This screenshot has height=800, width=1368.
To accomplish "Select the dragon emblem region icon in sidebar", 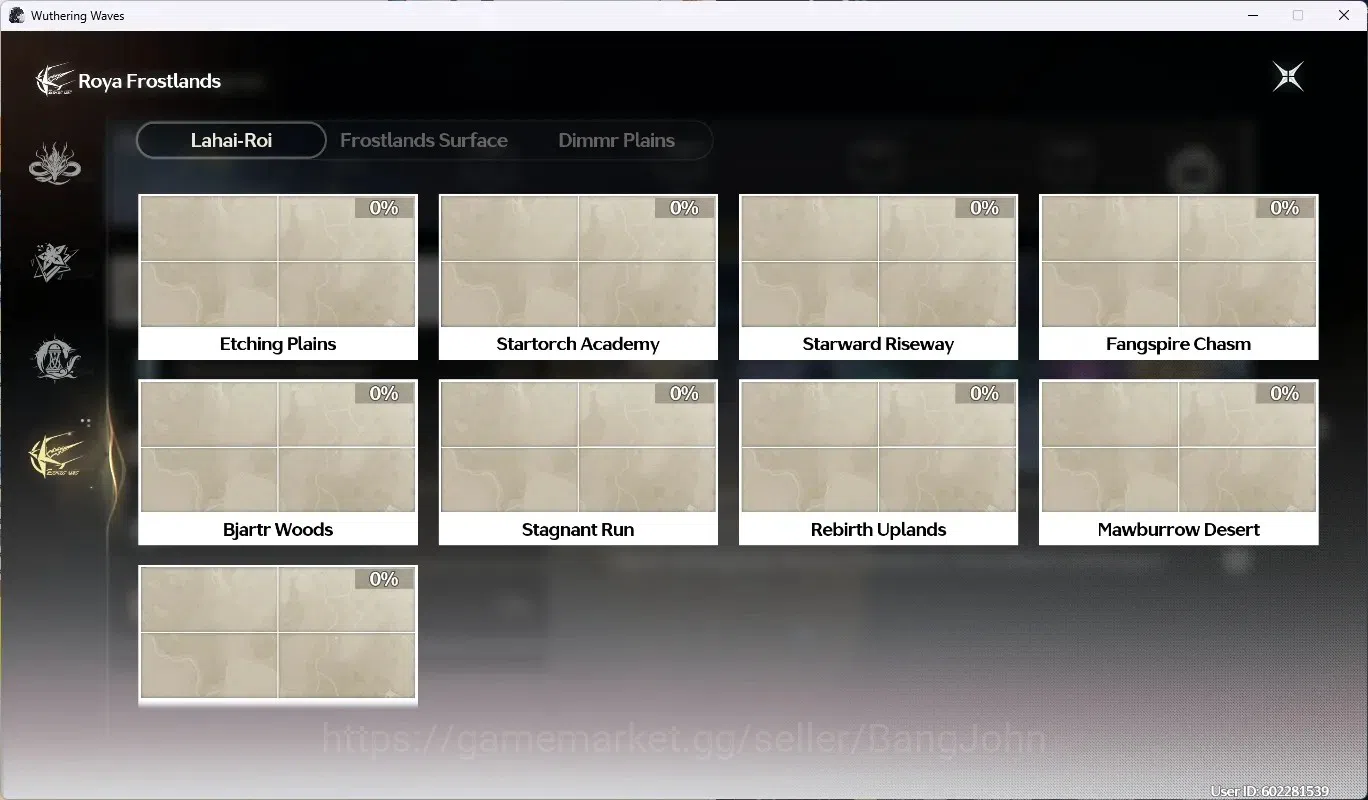I will (x=55, y=164).
